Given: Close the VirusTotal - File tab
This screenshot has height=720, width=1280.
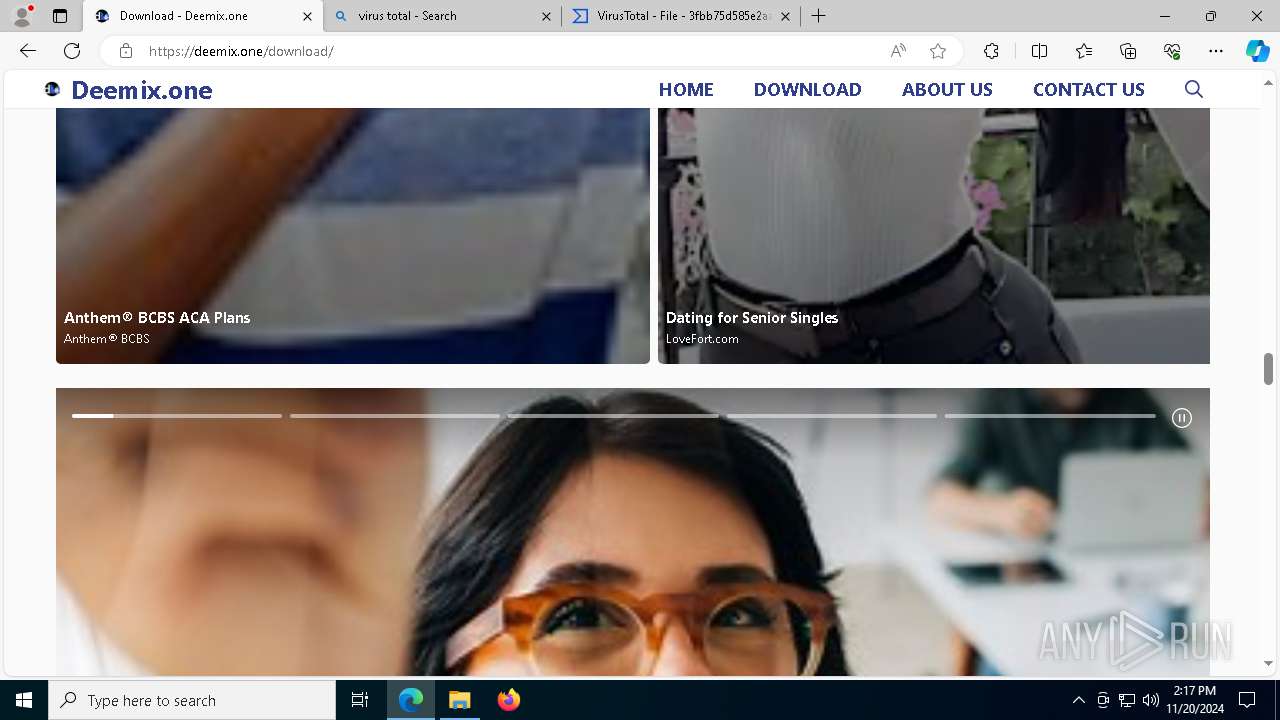Looking at the screenshot, I should pyautogui.click(x=785, y=16).
